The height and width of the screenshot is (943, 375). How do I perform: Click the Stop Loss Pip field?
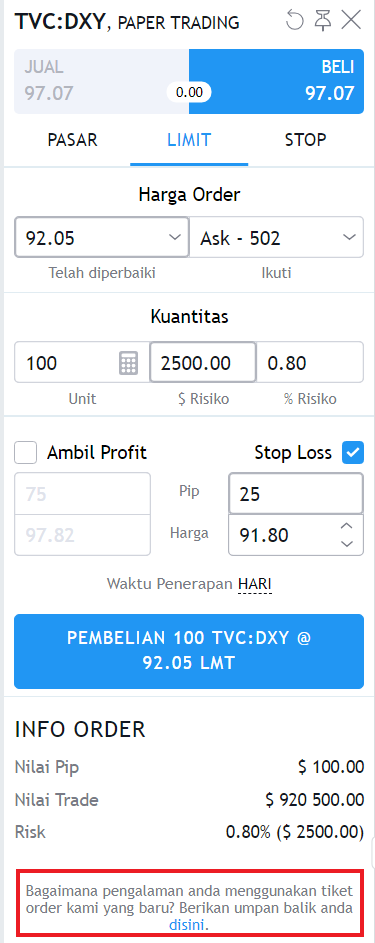[x=296, y=494]
